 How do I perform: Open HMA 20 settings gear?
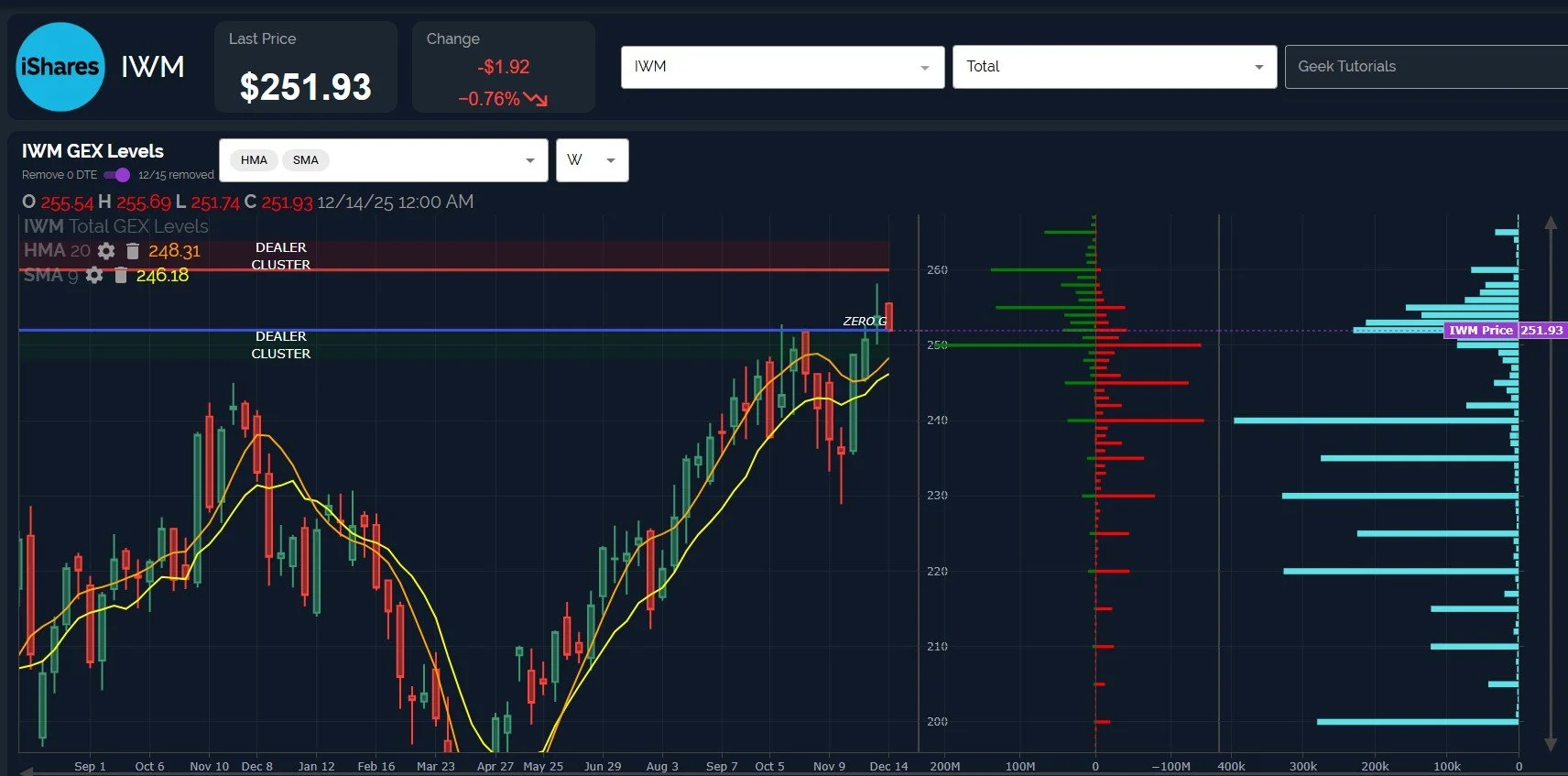pyautogui.click(x=106, y=251)
